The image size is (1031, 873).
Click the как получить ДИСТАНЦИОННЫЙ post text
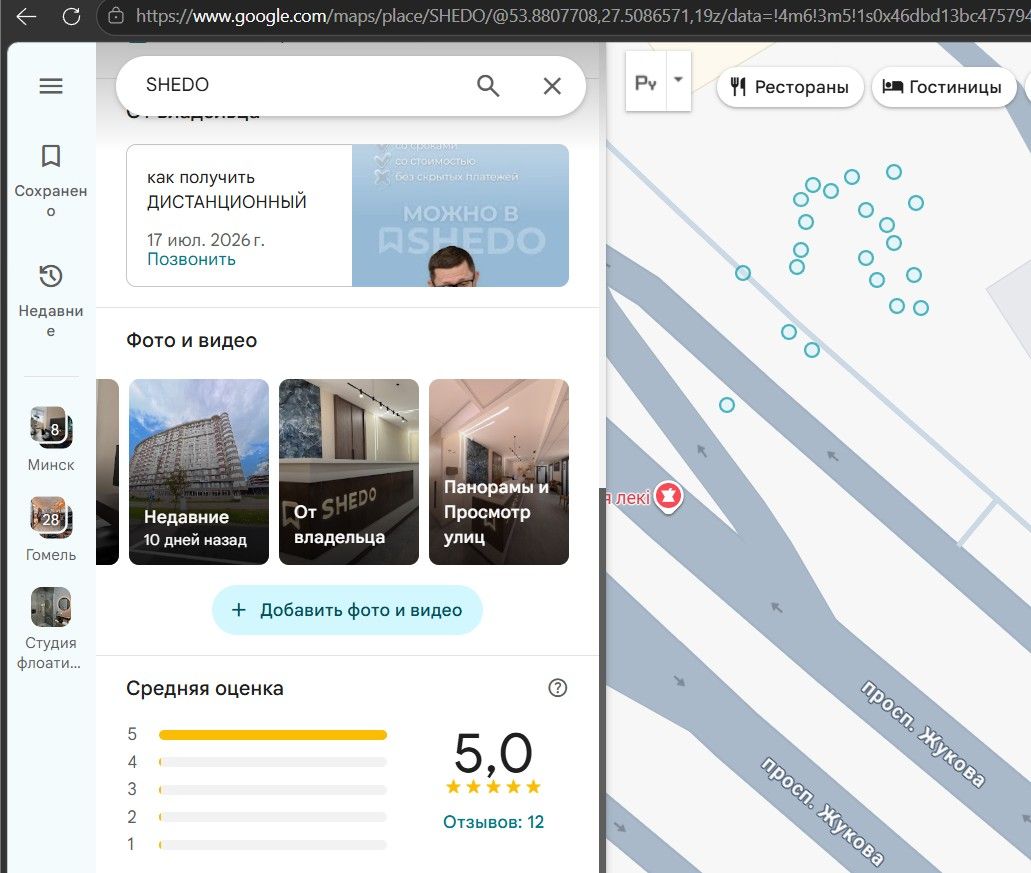[226, 189]
